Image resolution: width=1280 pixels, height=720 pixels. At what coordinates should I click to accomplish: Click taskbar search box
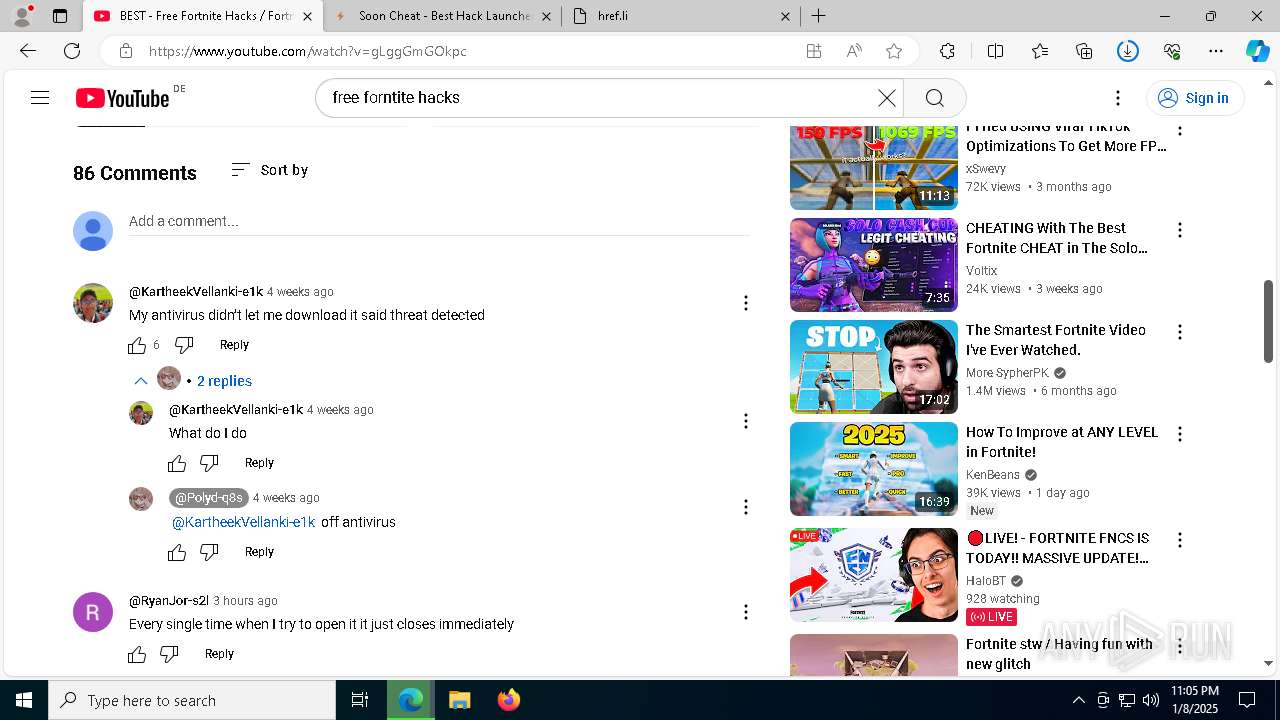point(192,700)
